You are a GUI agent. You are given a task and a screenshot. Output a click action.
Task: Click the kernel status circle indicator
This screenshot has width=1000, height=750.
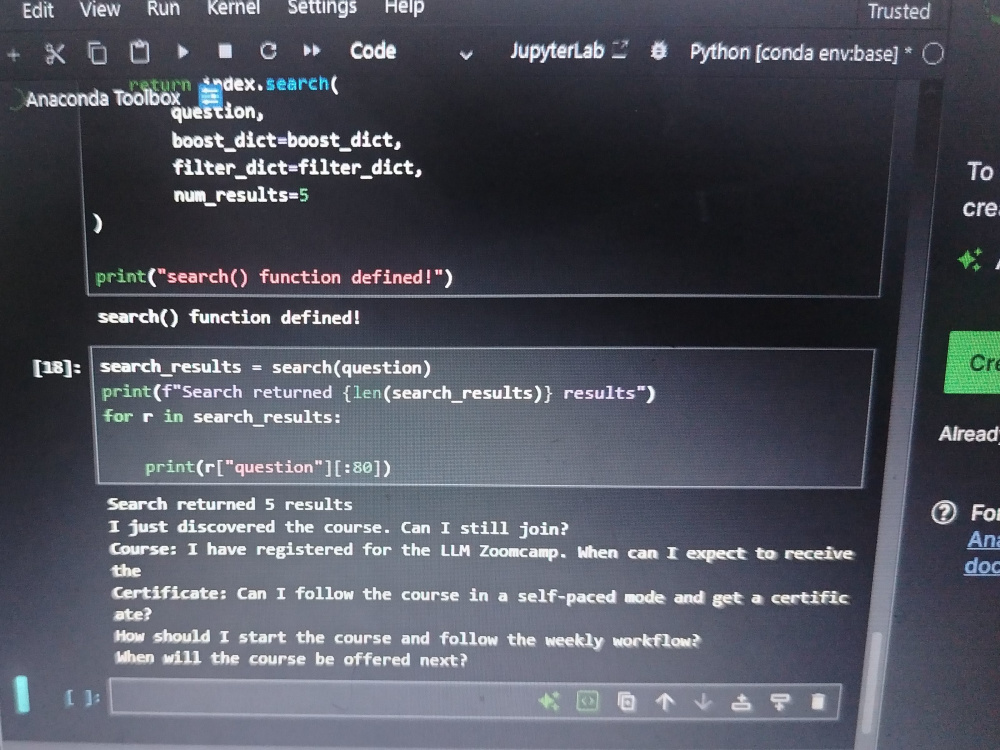click(x=932, y=54)
